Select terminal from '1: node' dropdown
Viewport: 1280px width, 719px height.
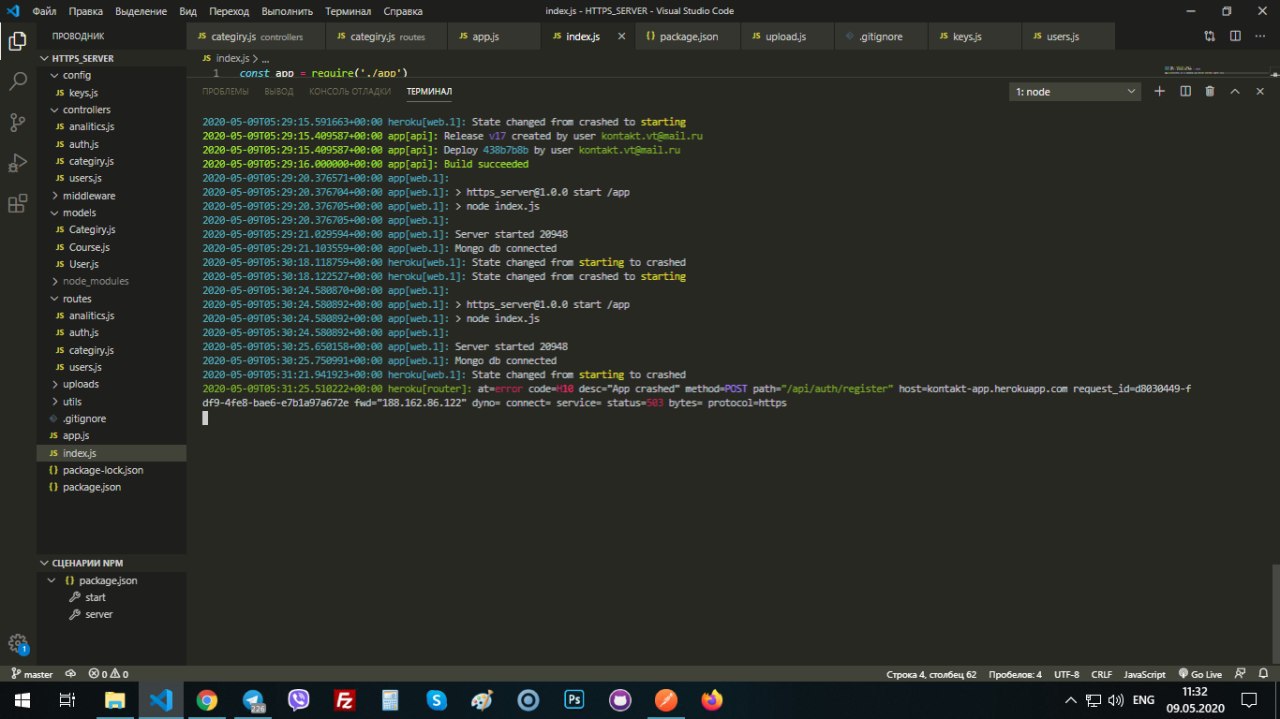coord(1075,91)
